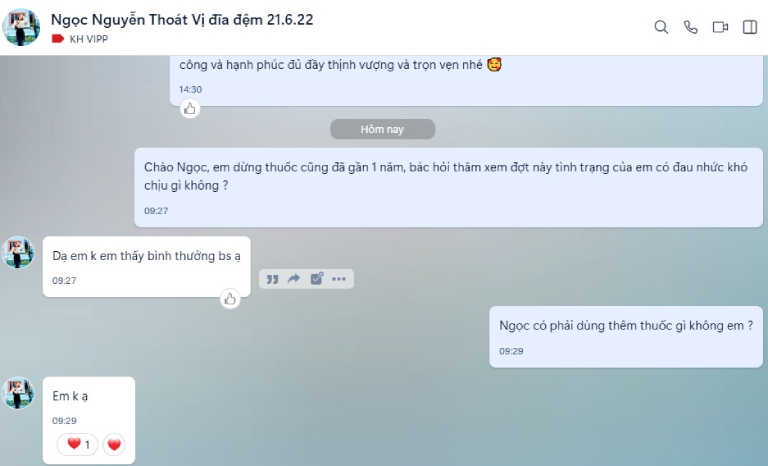768x466 pixels.
Task: Click the quote reply icon on the message
Action: (x=272, y=279)
